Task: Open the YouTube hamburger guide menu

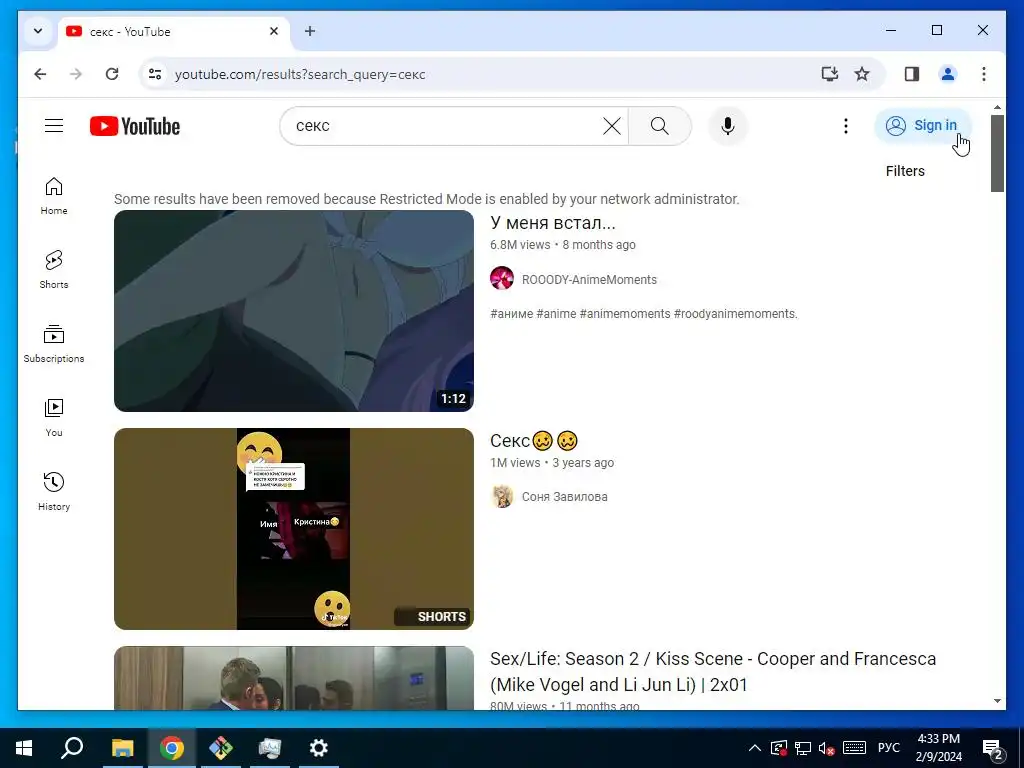Action: point(54,125)
